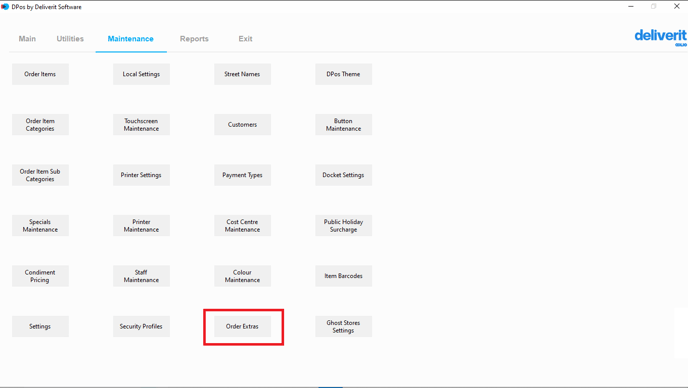Open Button Maintenance
The image size is (688, 388).
(x=343, y=125)
